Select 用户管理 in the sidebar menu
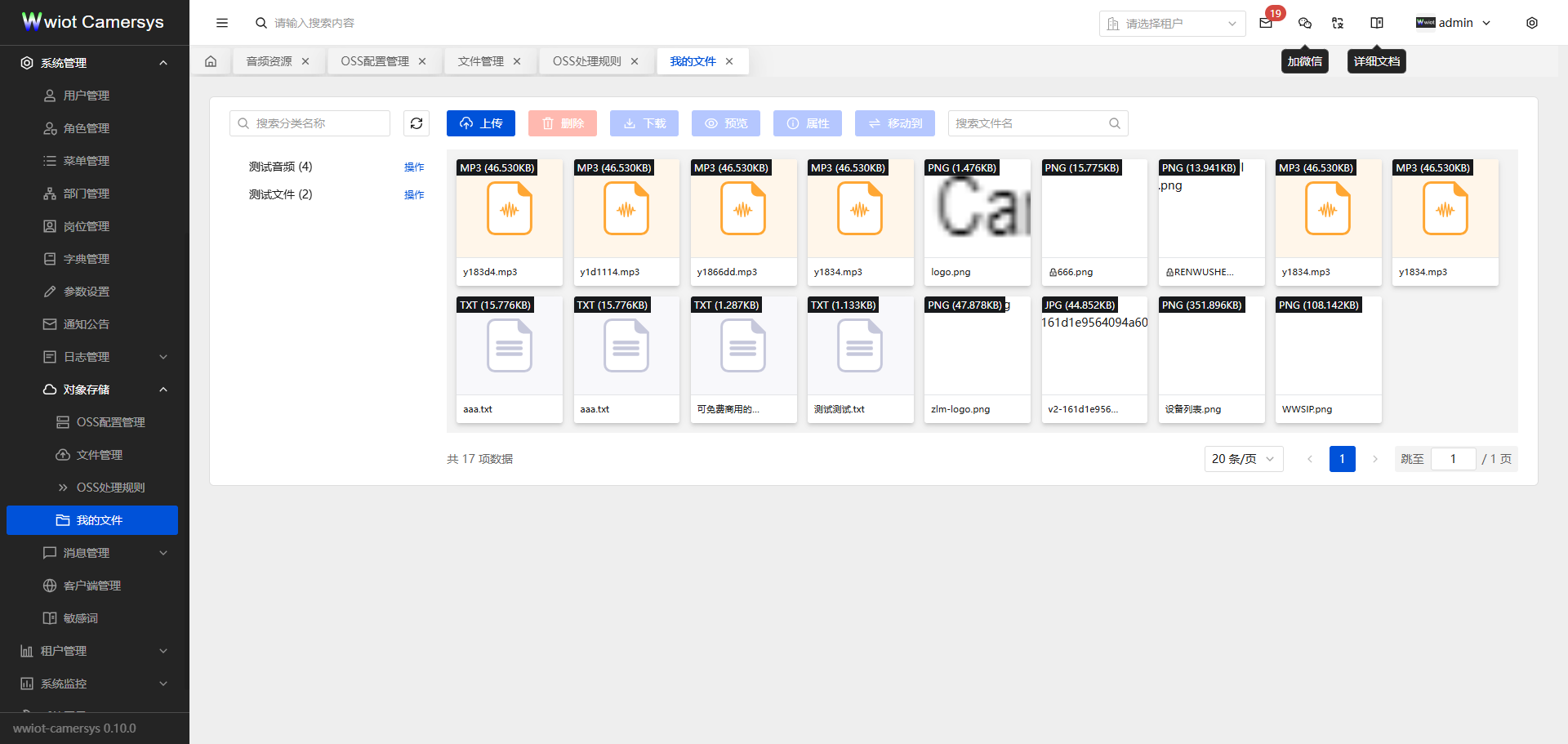The width and height of the screenshot is (1568, 744). pyautogui.click(x=87, y=96)
